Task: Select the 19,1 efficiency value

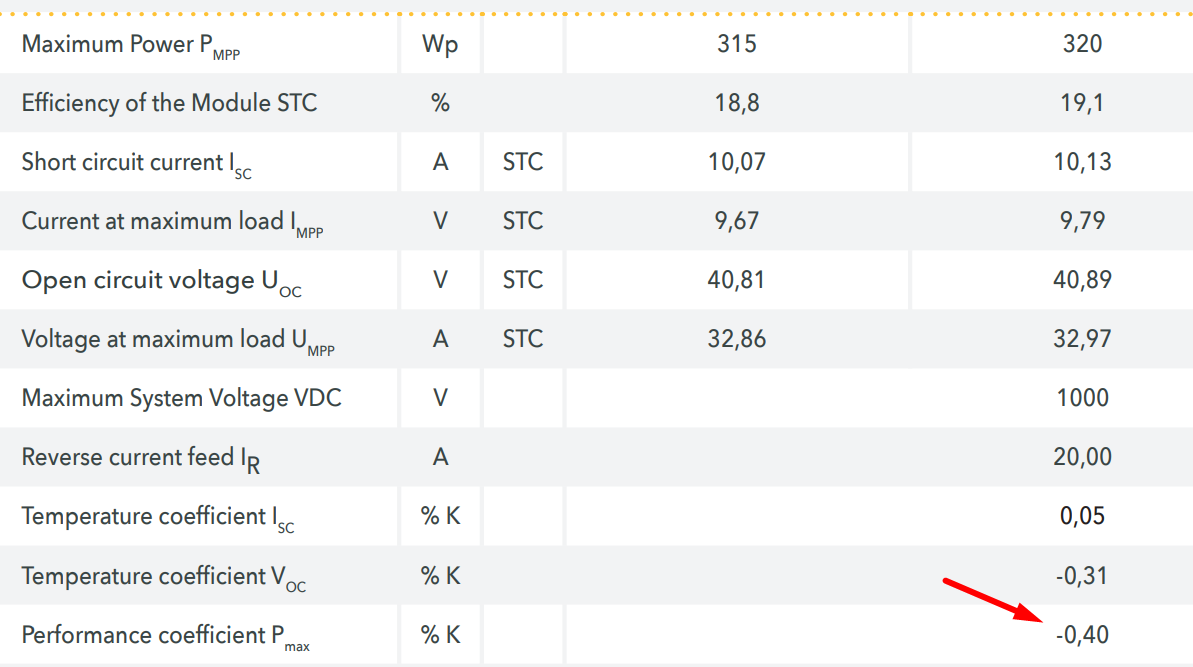Action: (x=1083, y=103)
